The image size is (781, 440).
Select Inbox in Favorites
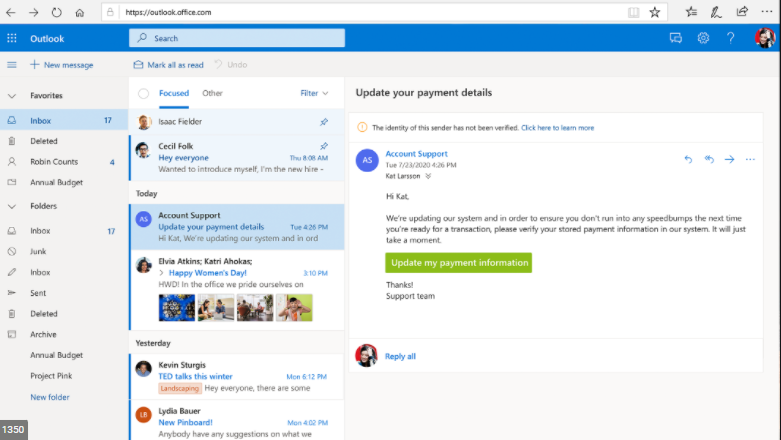64,121
